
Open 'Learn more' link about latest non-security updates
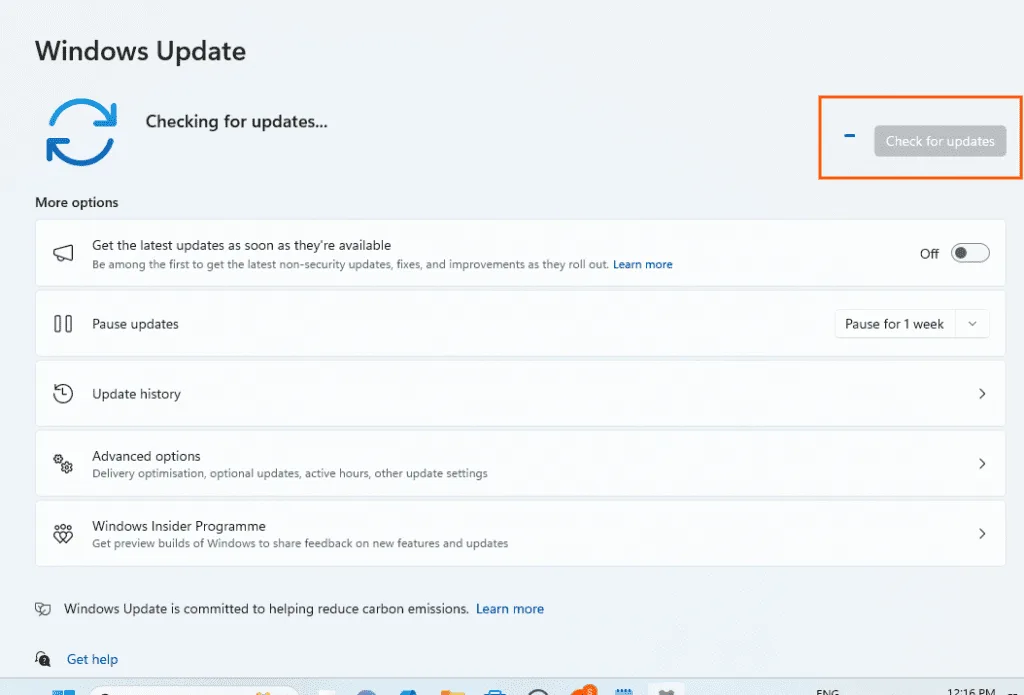[x=643, y=265]
